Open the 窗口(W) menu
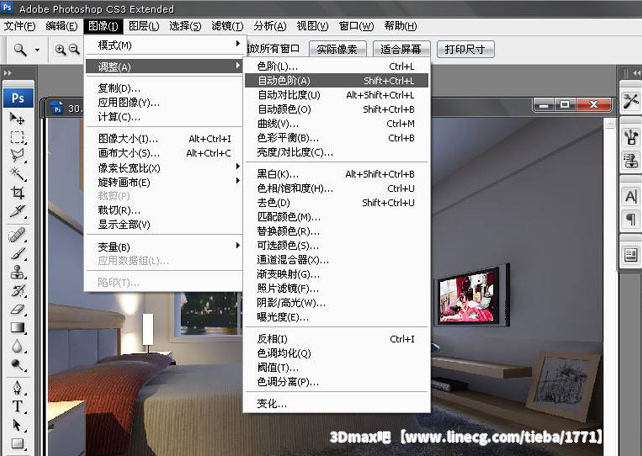642x456 pixels. tap(356, 26)
